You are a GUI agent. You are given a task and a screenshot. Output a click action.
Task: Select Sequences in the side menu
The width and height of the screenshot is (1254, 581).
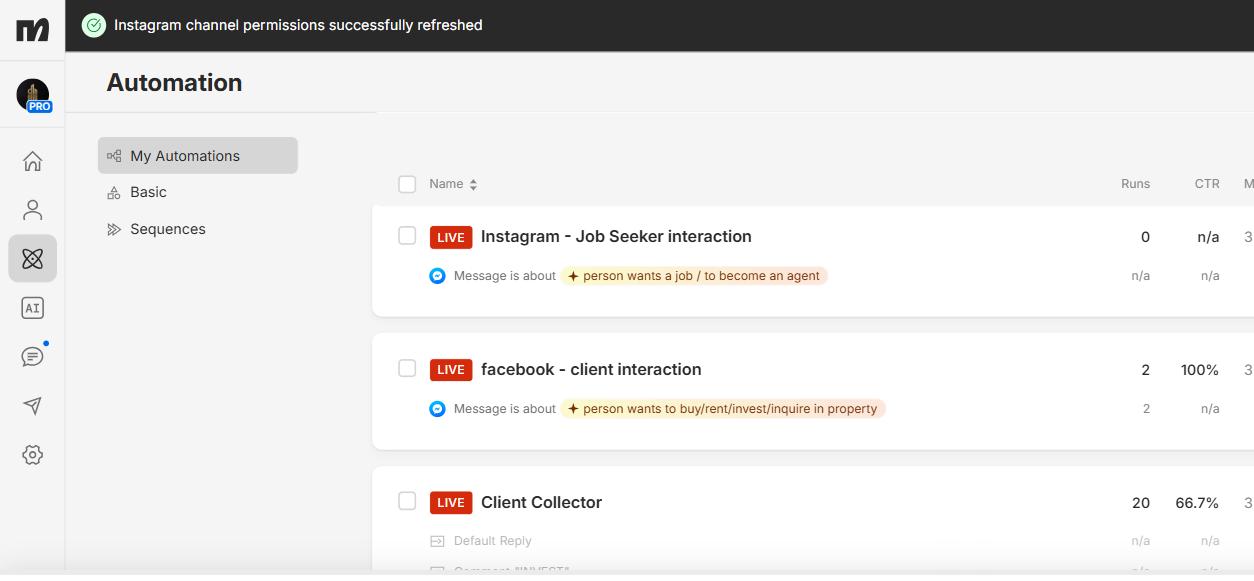point(168,229)
